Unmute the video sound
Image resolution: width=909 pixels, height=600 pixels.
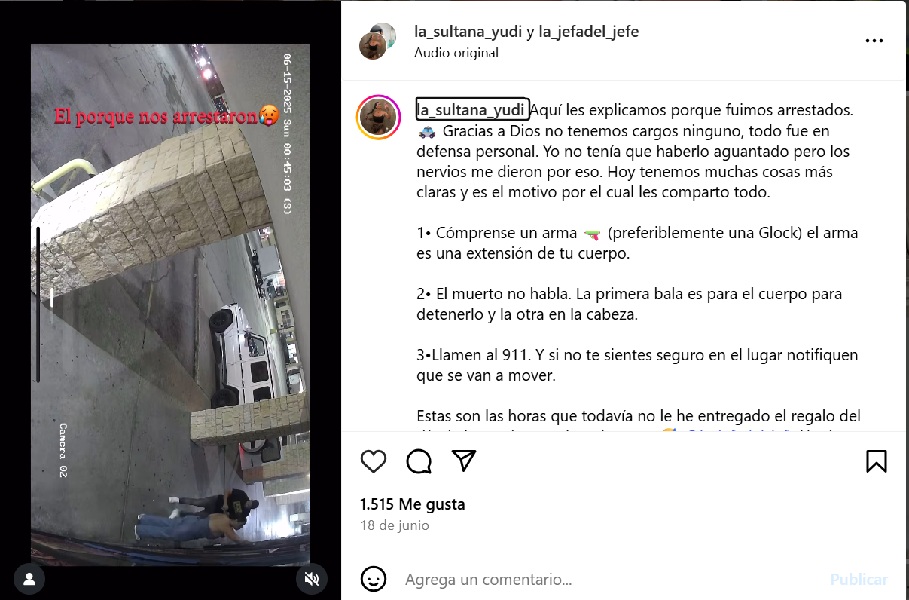(312, 578)
